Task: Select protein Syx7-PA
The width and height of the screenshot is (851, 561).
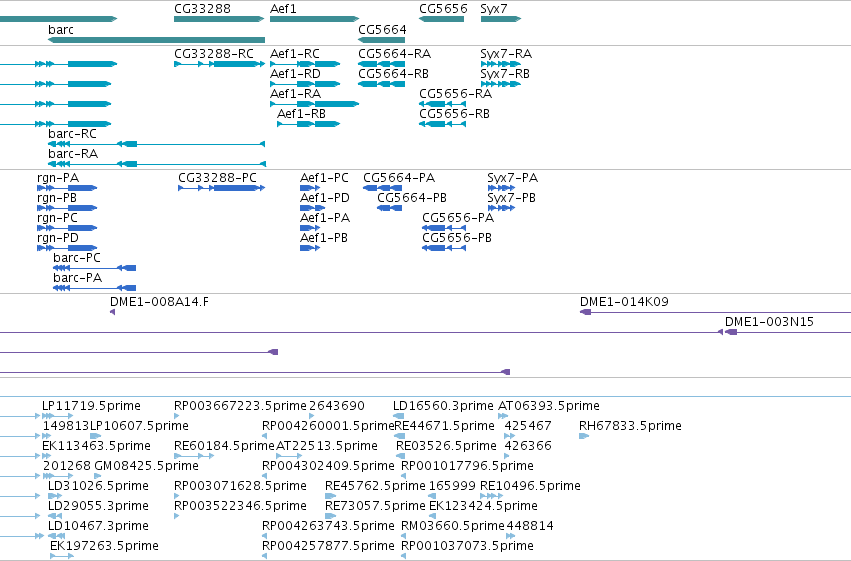Action: pyautogui.click(x=512, y=178)
